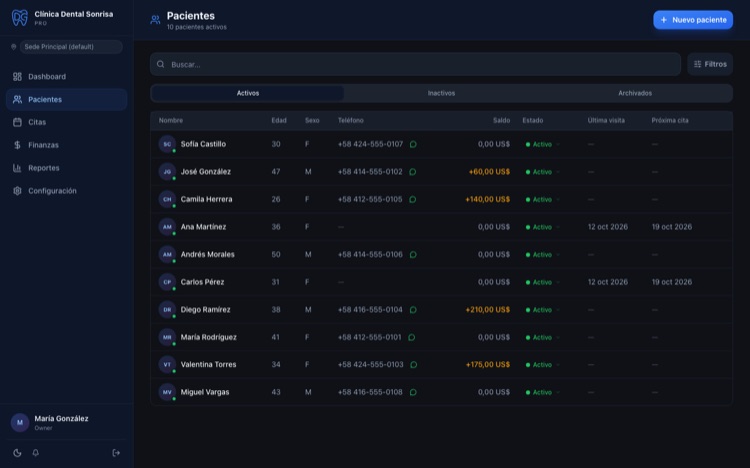This screenshot has width=750, height=468.
Task: Click the Clínica Dental Sonrisa tooth logo
Action: coord(20,18)
